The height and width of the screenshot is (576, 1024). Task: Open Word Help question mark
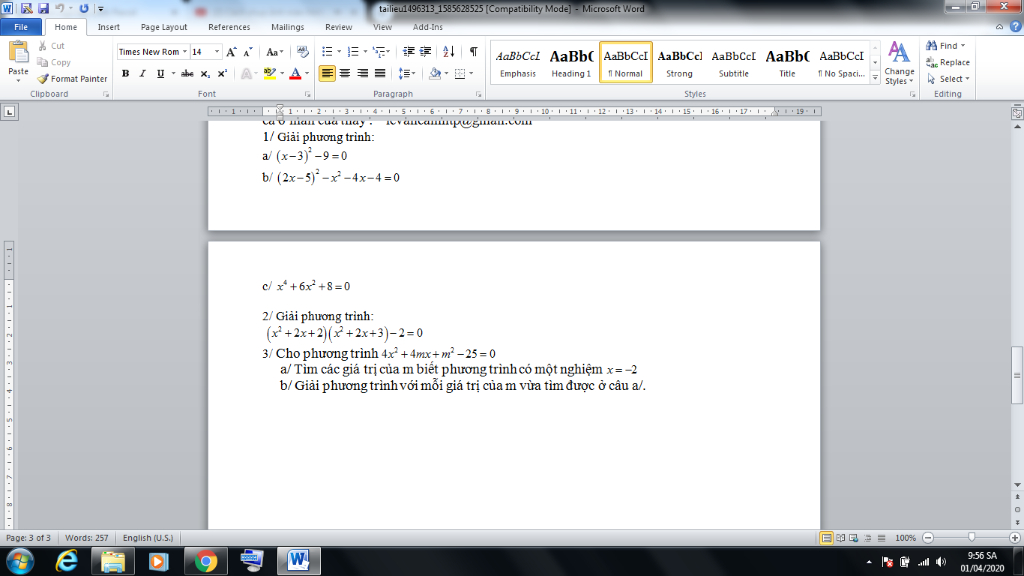pyautogui.click(x=1016, y=27)
